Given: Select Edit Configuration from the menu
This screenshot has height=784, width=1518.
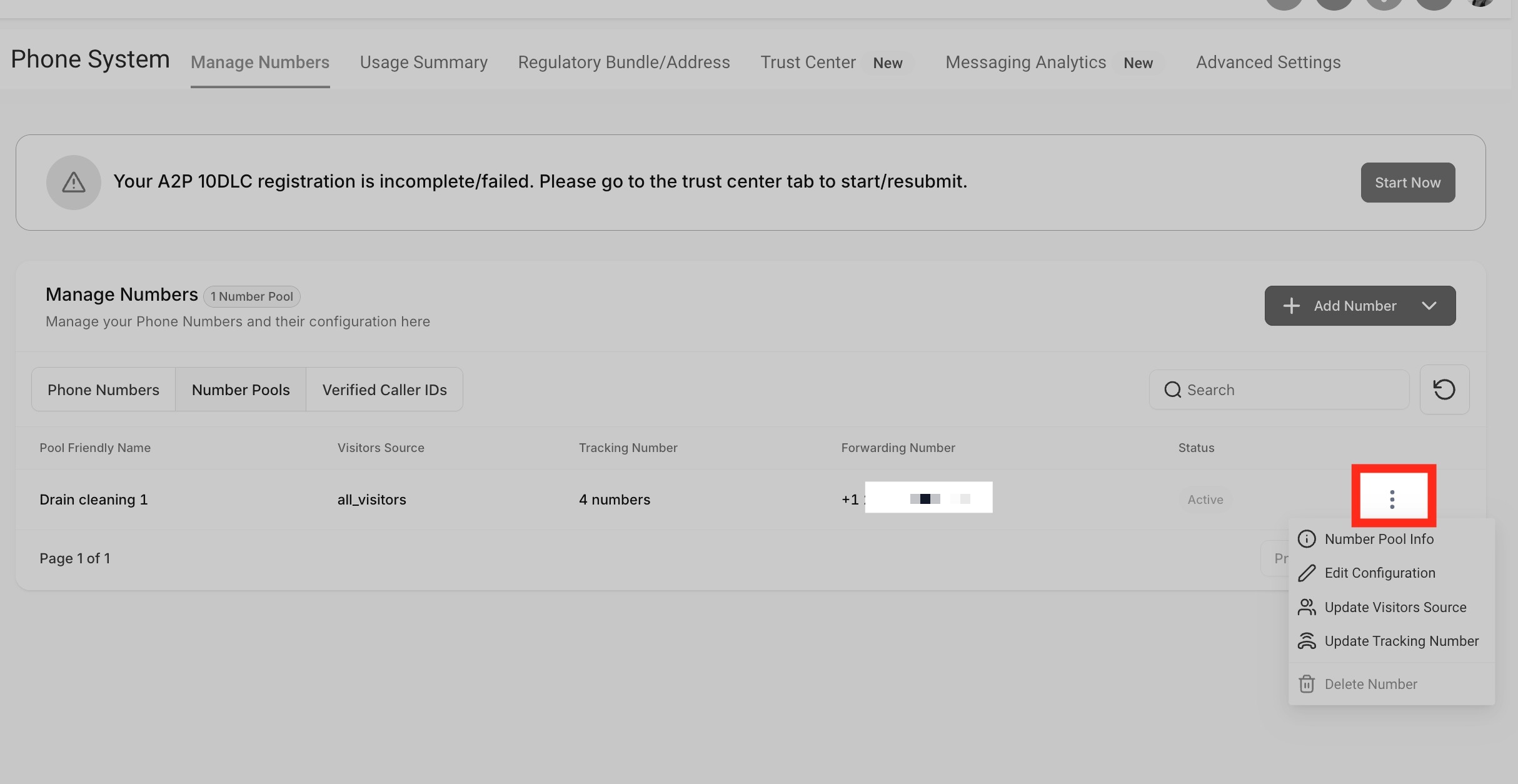Looking at the screenshot, I should tap(1379, 573).
